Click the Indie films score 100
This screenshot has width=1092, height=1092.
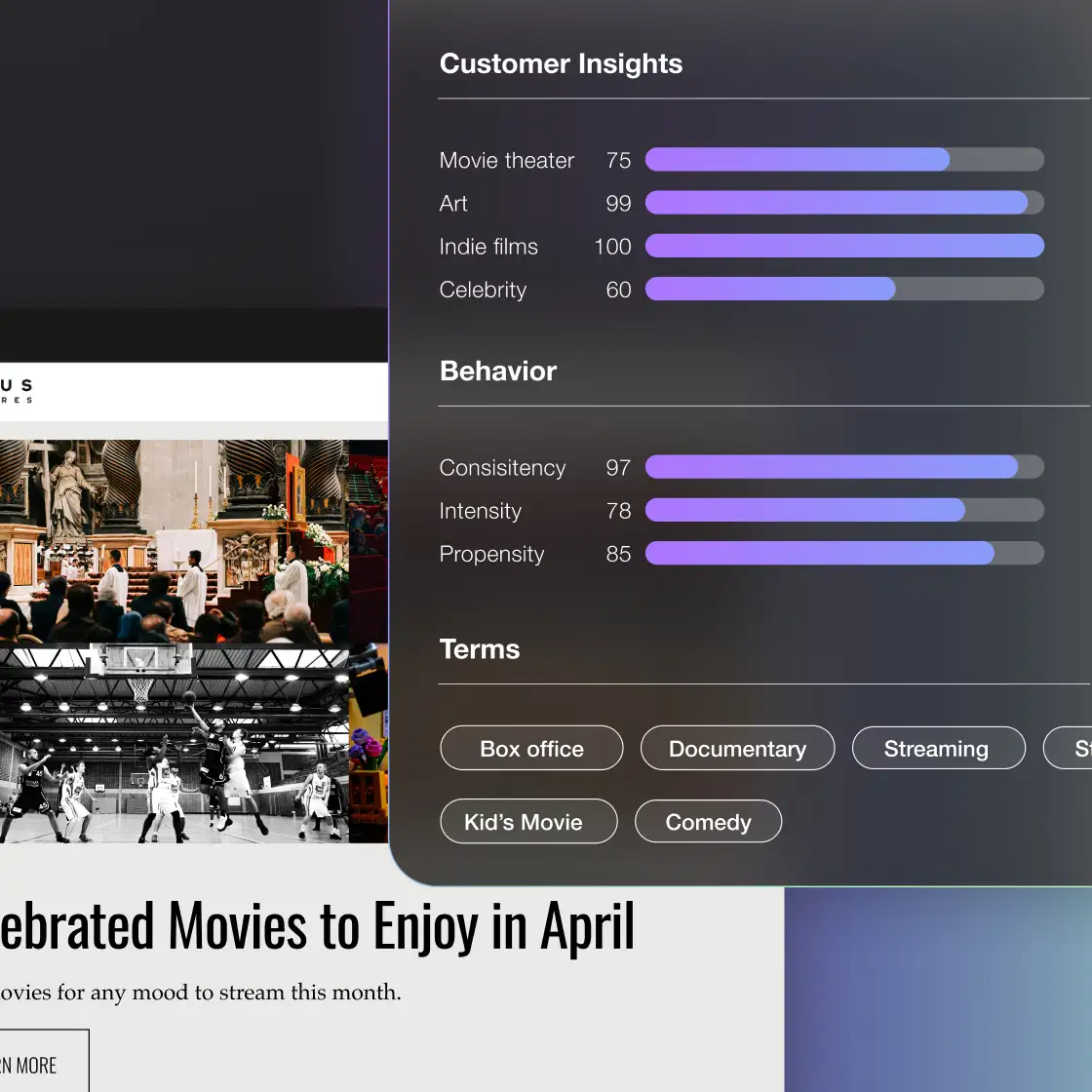pos(613,247)
